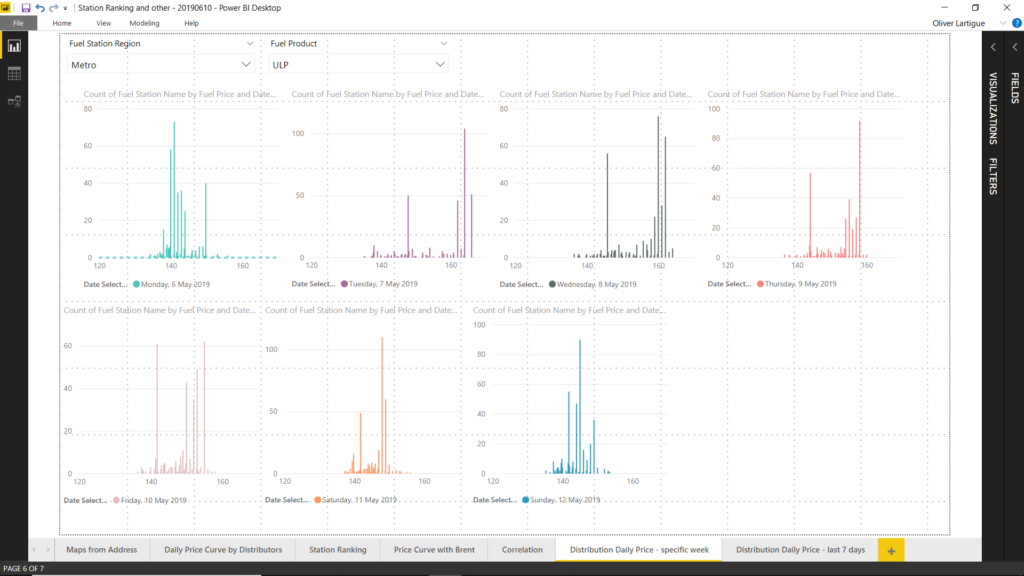
Task: Open the ULP fuel product dropdown
Action: click(439, 65)
